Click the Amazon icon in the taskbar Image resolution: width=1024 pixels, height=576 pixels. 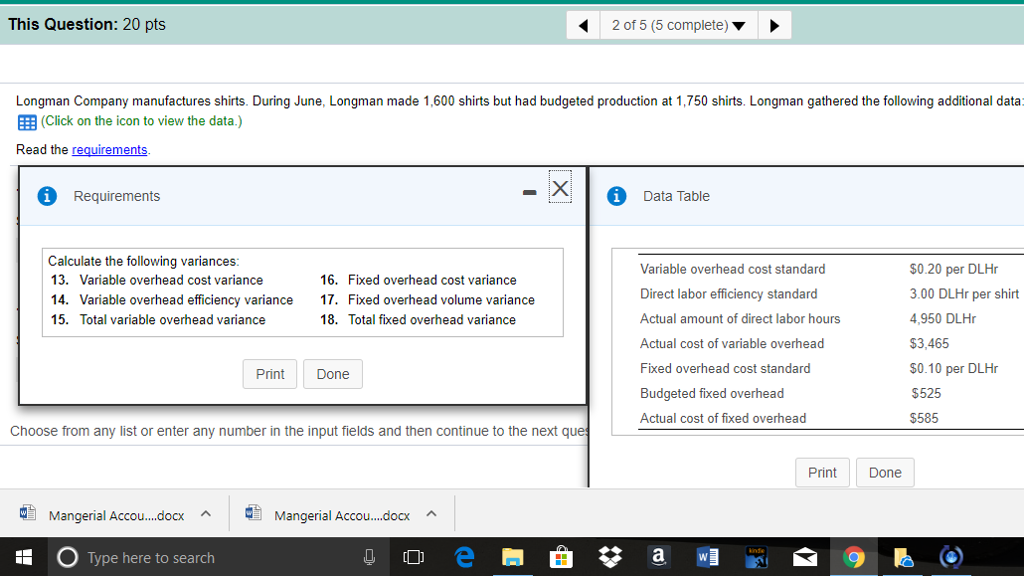pos(658,557)
